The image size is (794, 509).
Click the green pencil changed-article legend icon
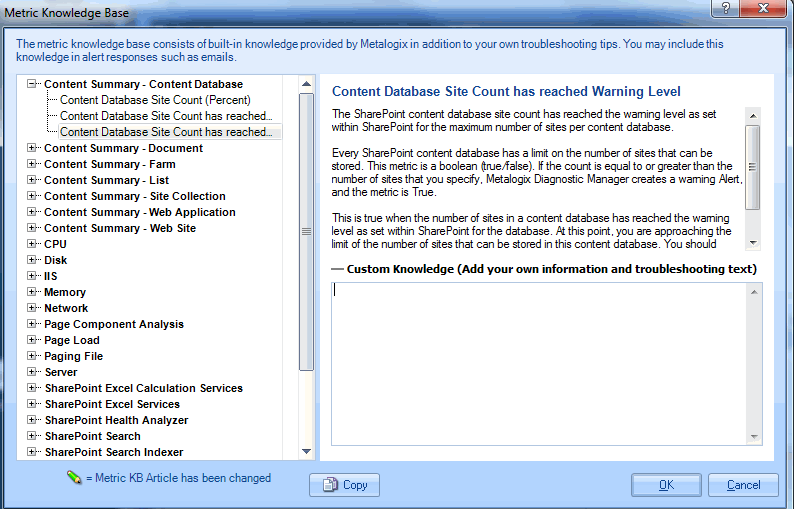(74, 477)
